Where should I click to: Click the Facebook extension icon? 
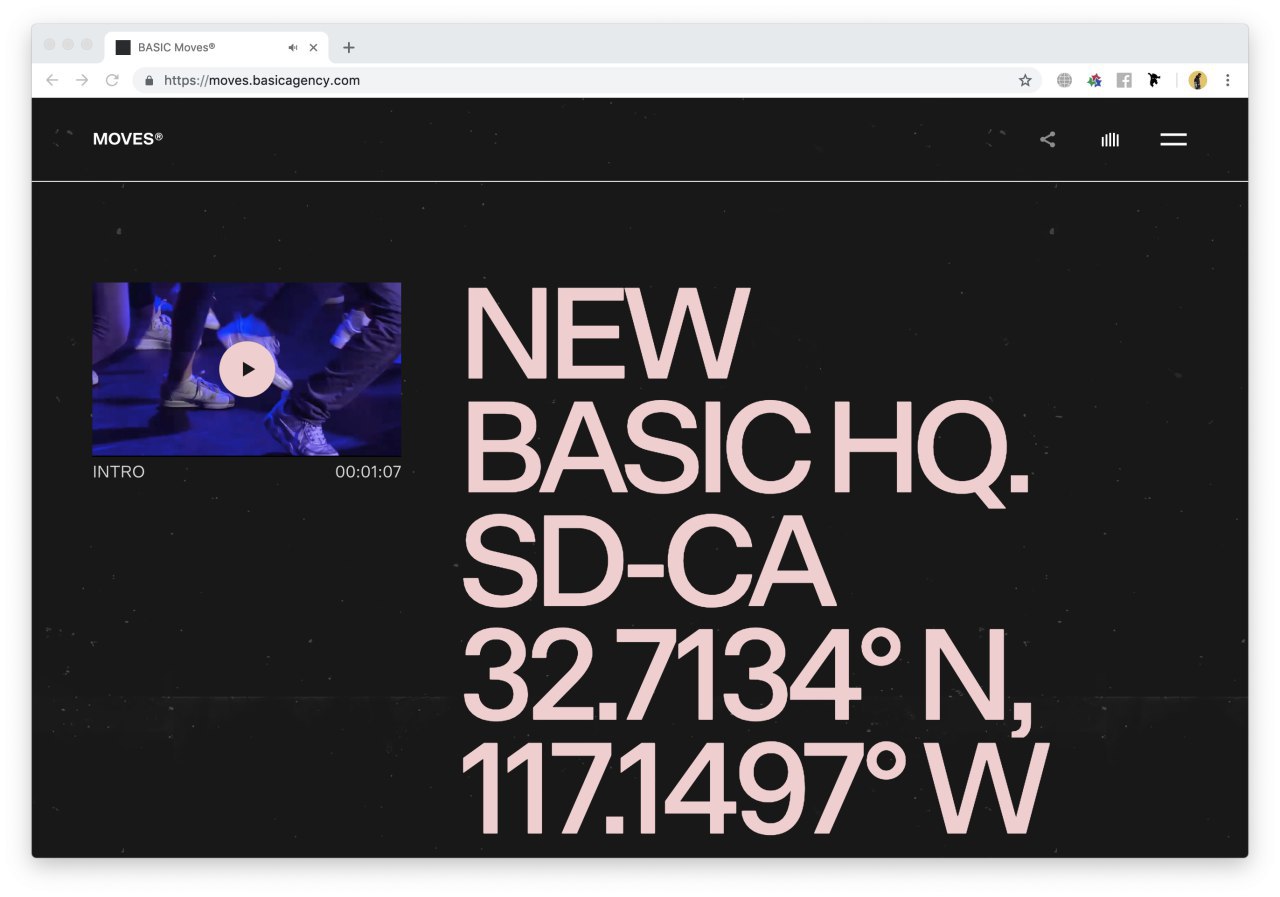[x=1124, y=80]
